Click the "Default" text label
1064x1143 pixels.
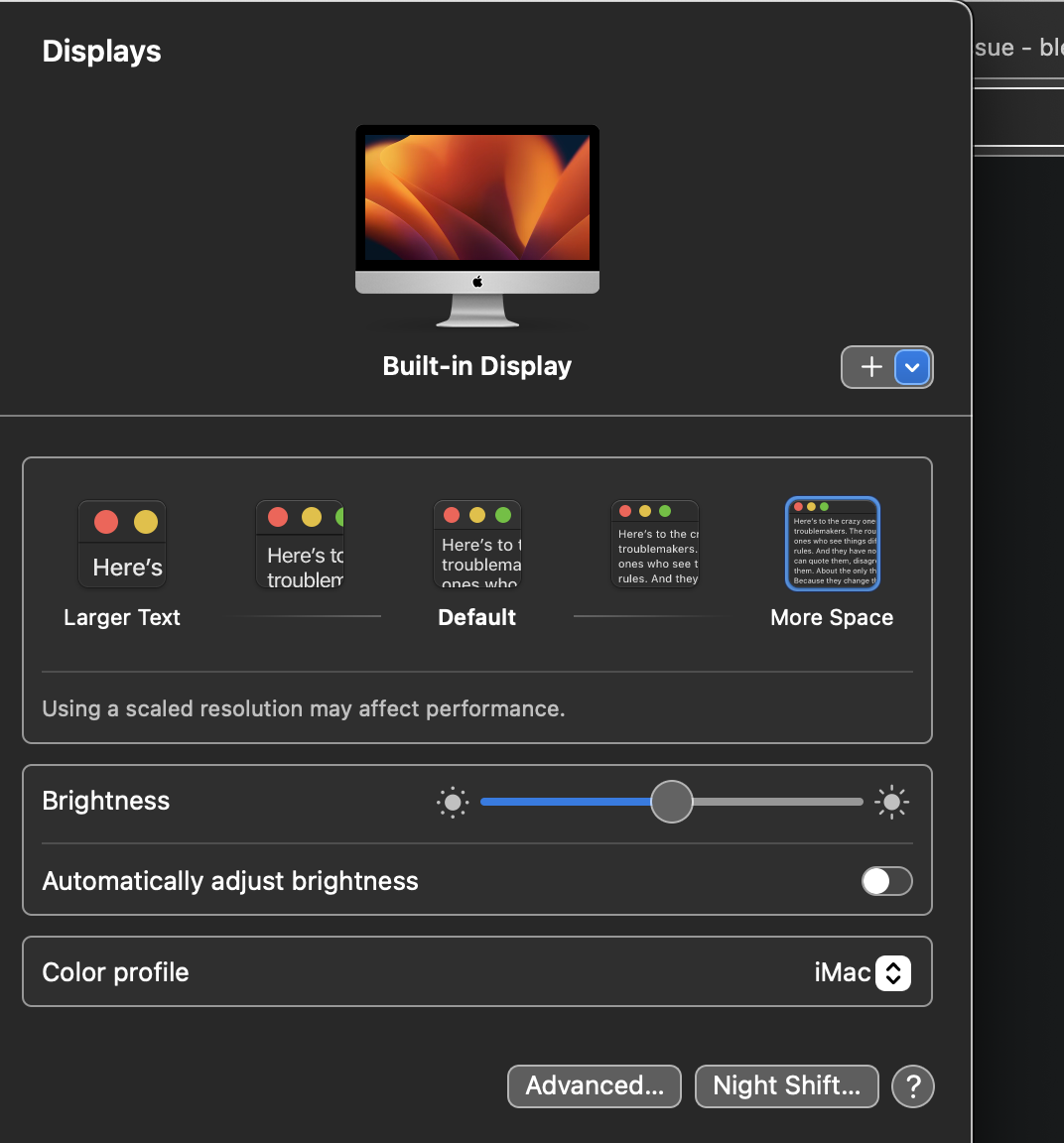click(477, 617)
